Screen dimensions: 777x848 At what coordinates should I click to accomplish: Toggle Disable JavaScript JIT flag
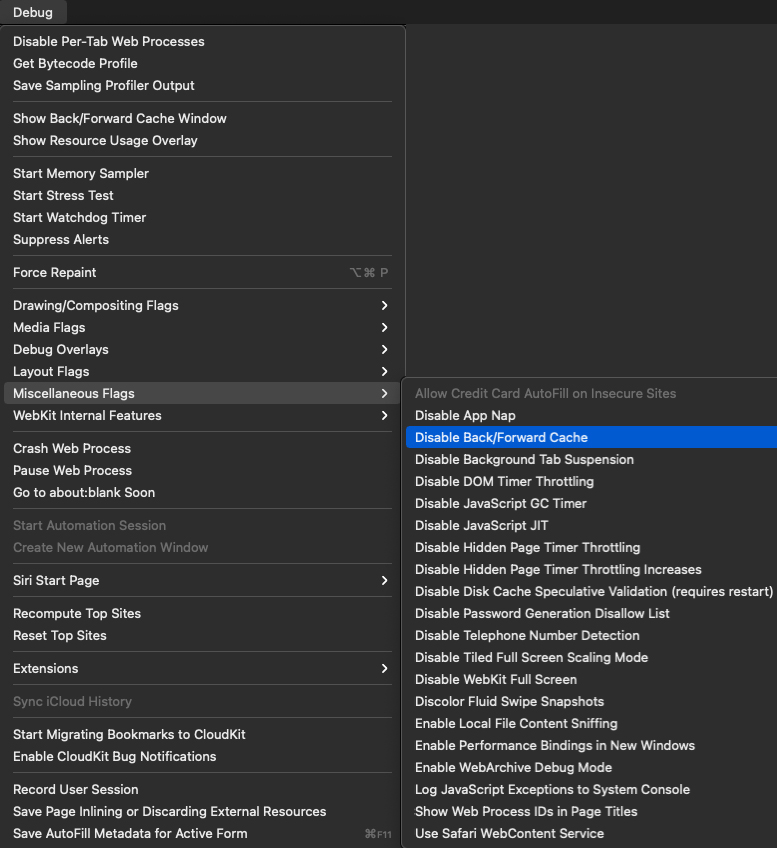[481, 525]
